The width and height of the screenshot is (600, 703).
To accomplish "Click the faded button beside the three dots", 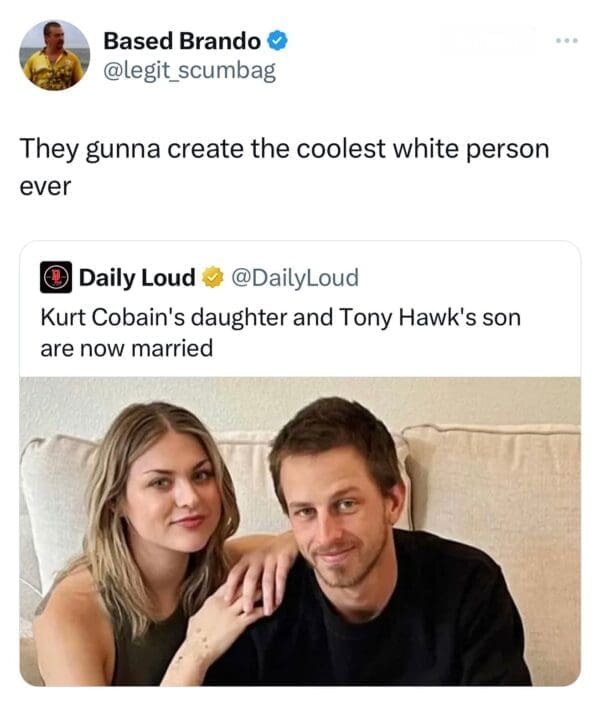I will pos(487,41).
